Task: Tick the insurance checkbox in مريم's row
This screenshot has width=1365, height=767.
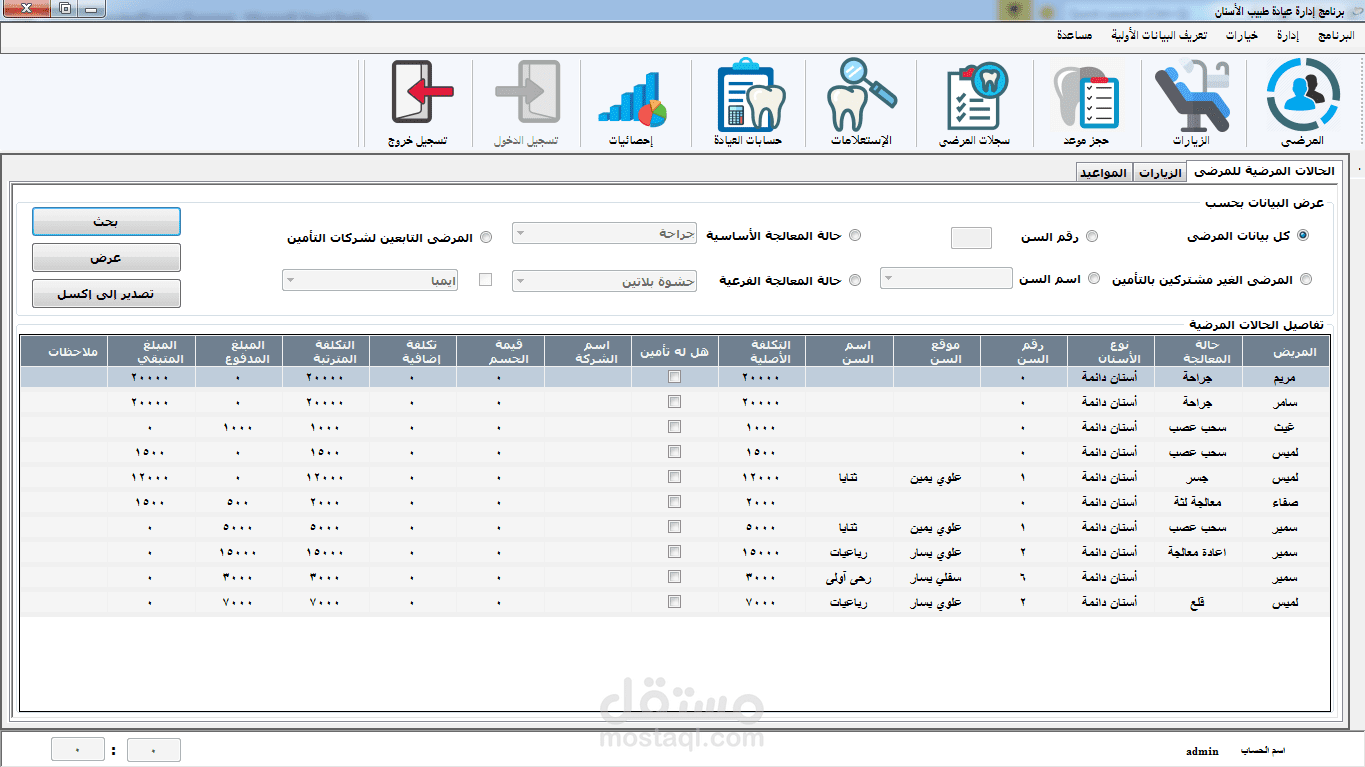Action: 675,377
